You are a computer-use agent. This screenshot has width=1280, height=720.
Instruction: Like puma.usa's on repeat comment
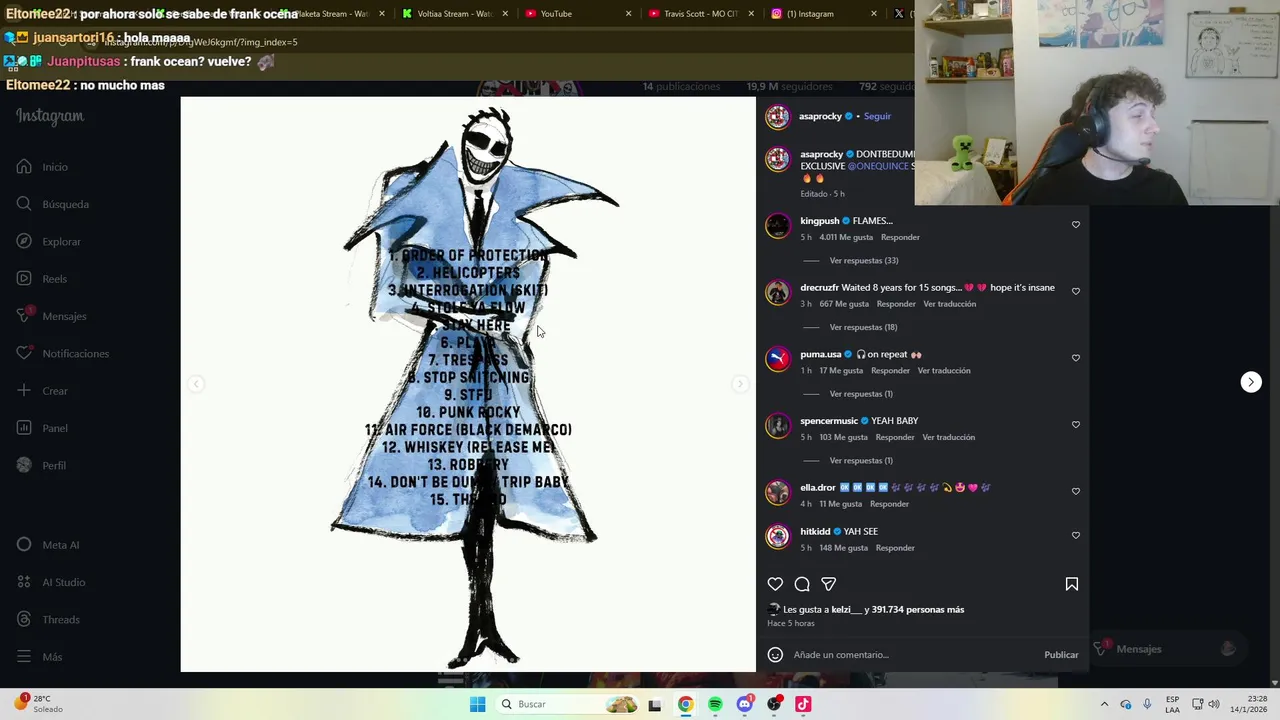1076,358
